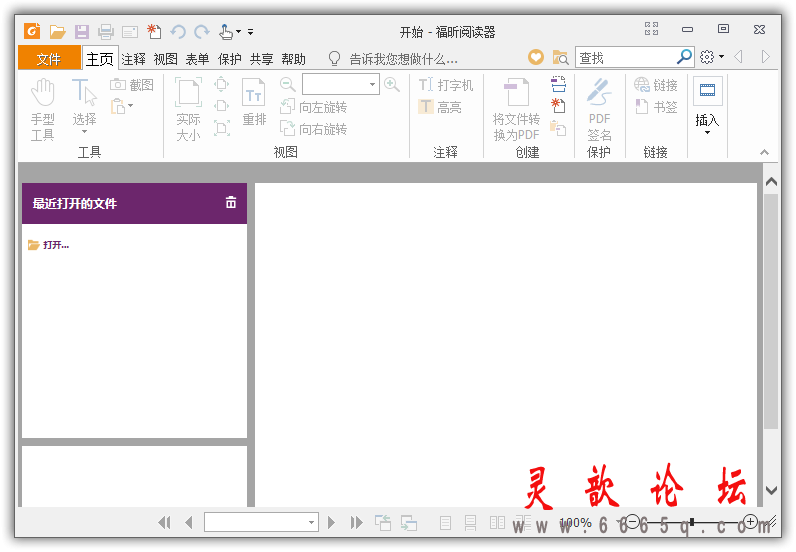796x552 pixels.
Task: Switch to the 表单 Form tab
Action: point(197,59)
